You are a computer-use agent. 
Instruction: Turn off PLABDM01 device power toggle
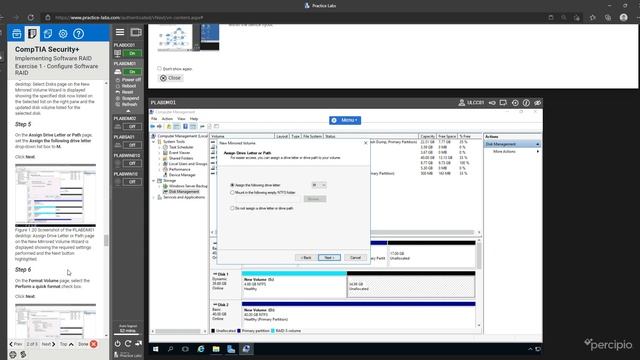[x=132, y=72]
